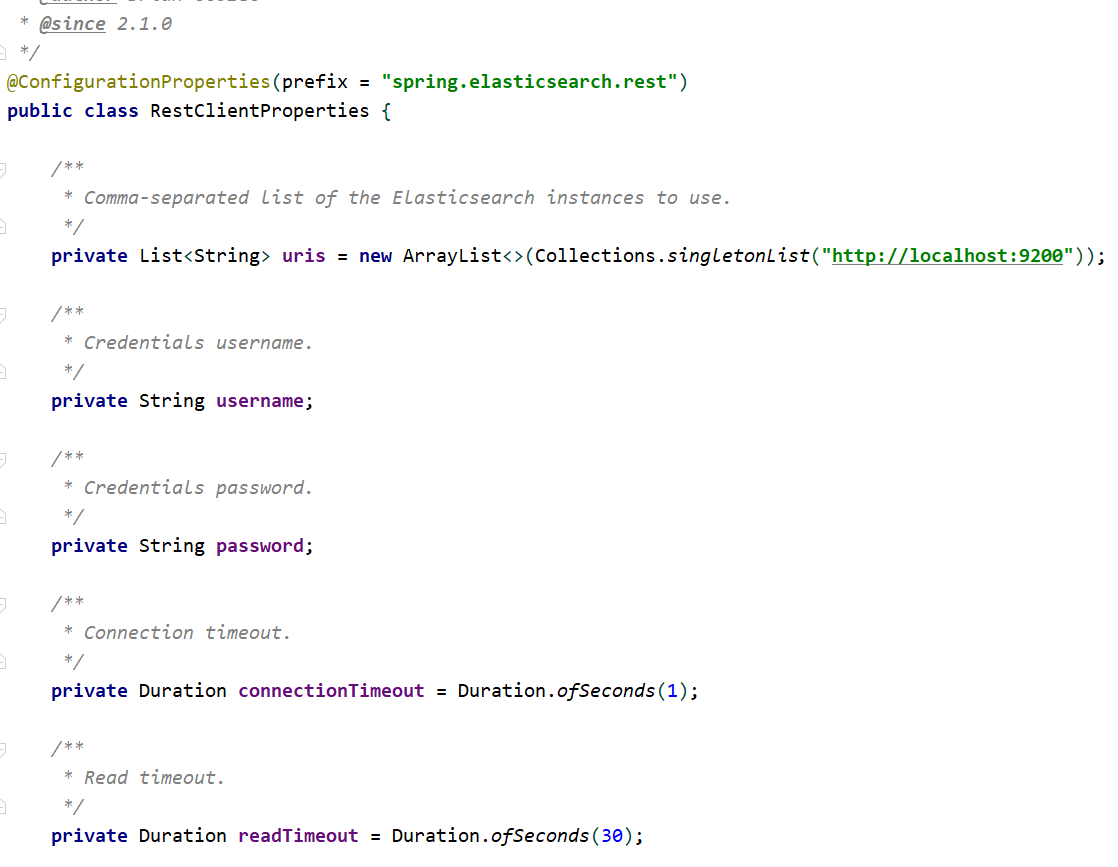
Task: Click the 'Connection timeout.' comment
Action: pos(188,633)
